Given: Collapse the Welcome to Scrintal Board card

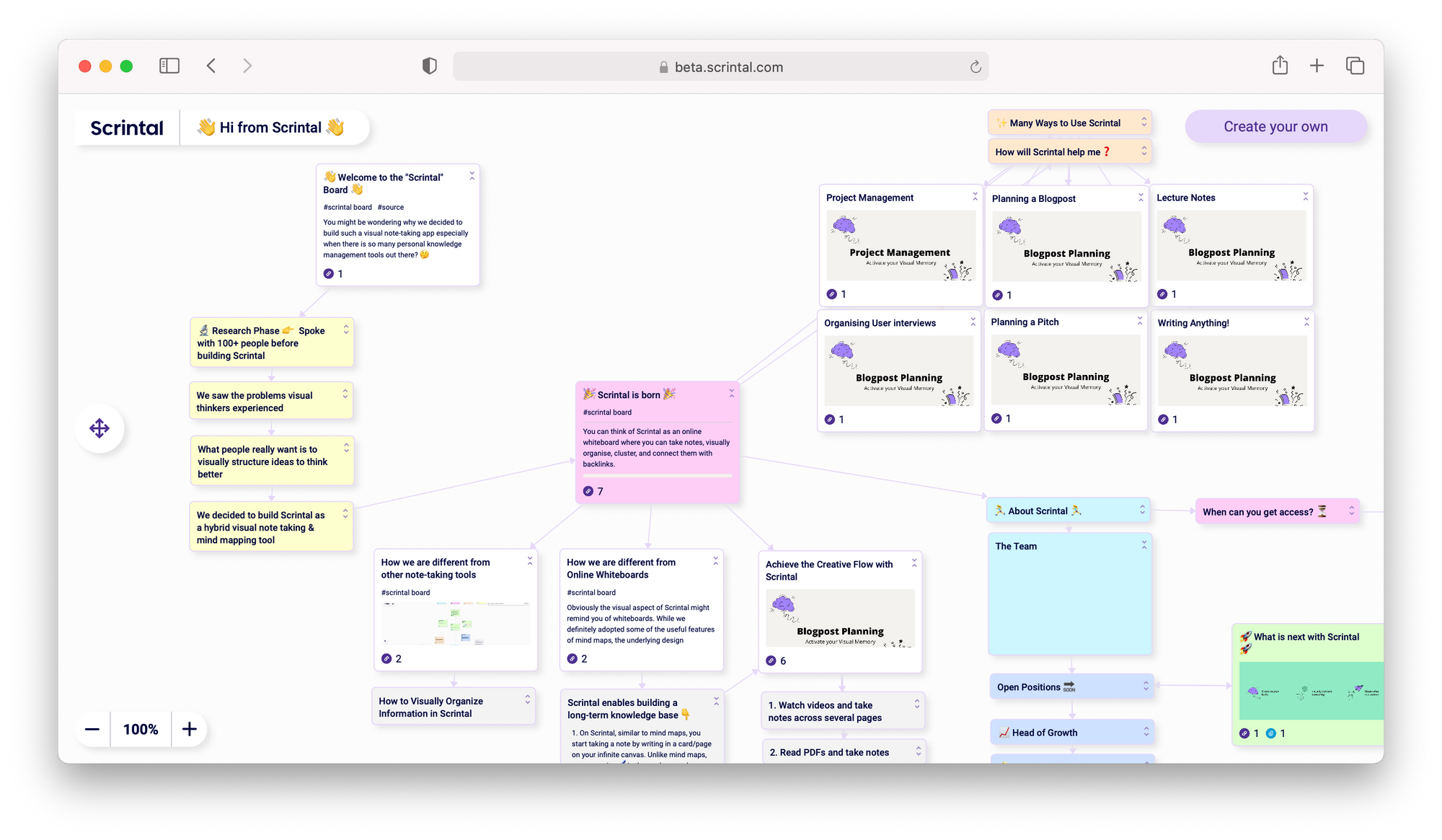Looking at the screenshot, I should [x=472, y=176].
